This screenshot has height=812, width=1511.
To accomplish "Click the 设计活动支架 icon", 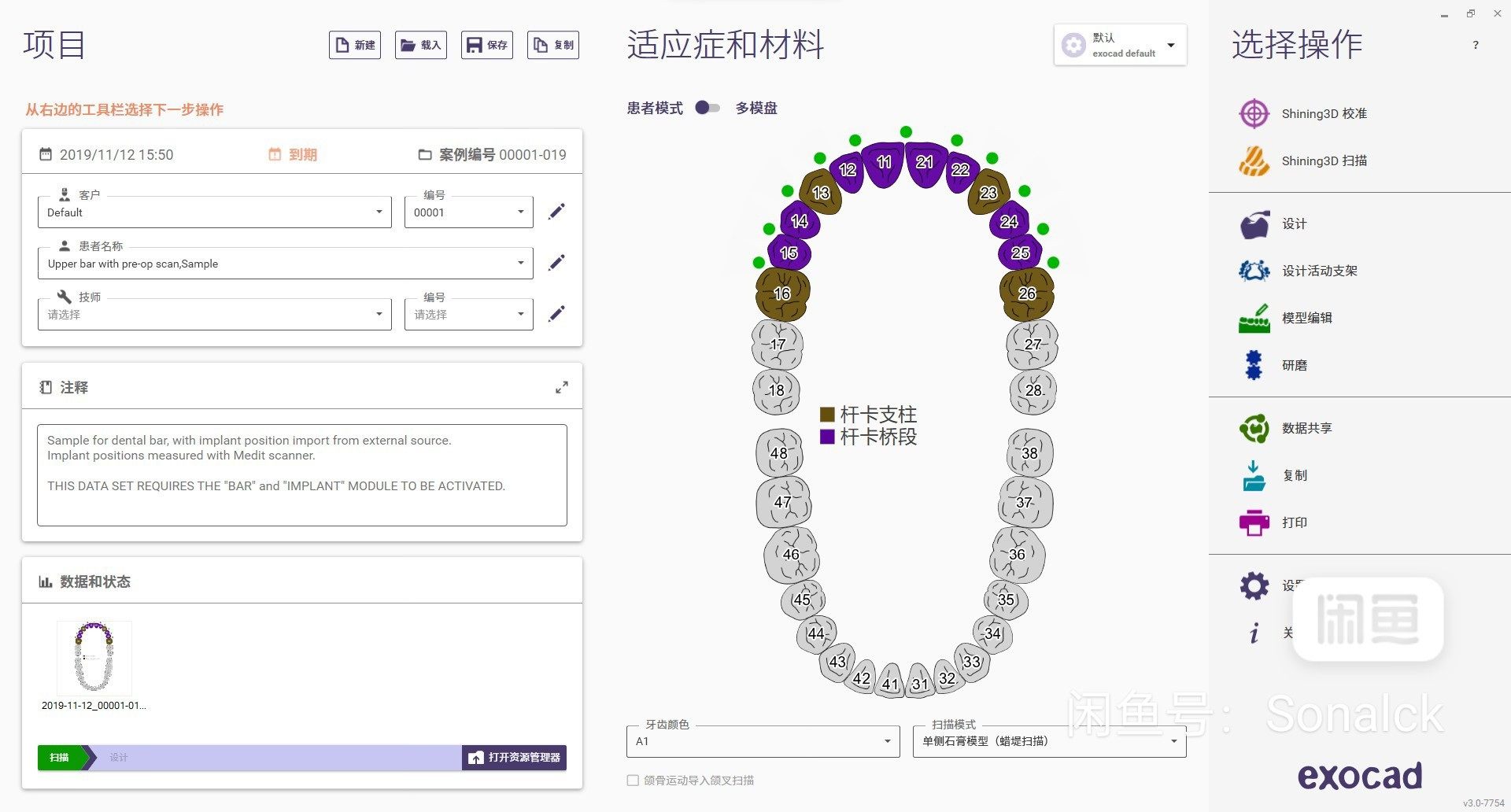I will [1254, 271].
